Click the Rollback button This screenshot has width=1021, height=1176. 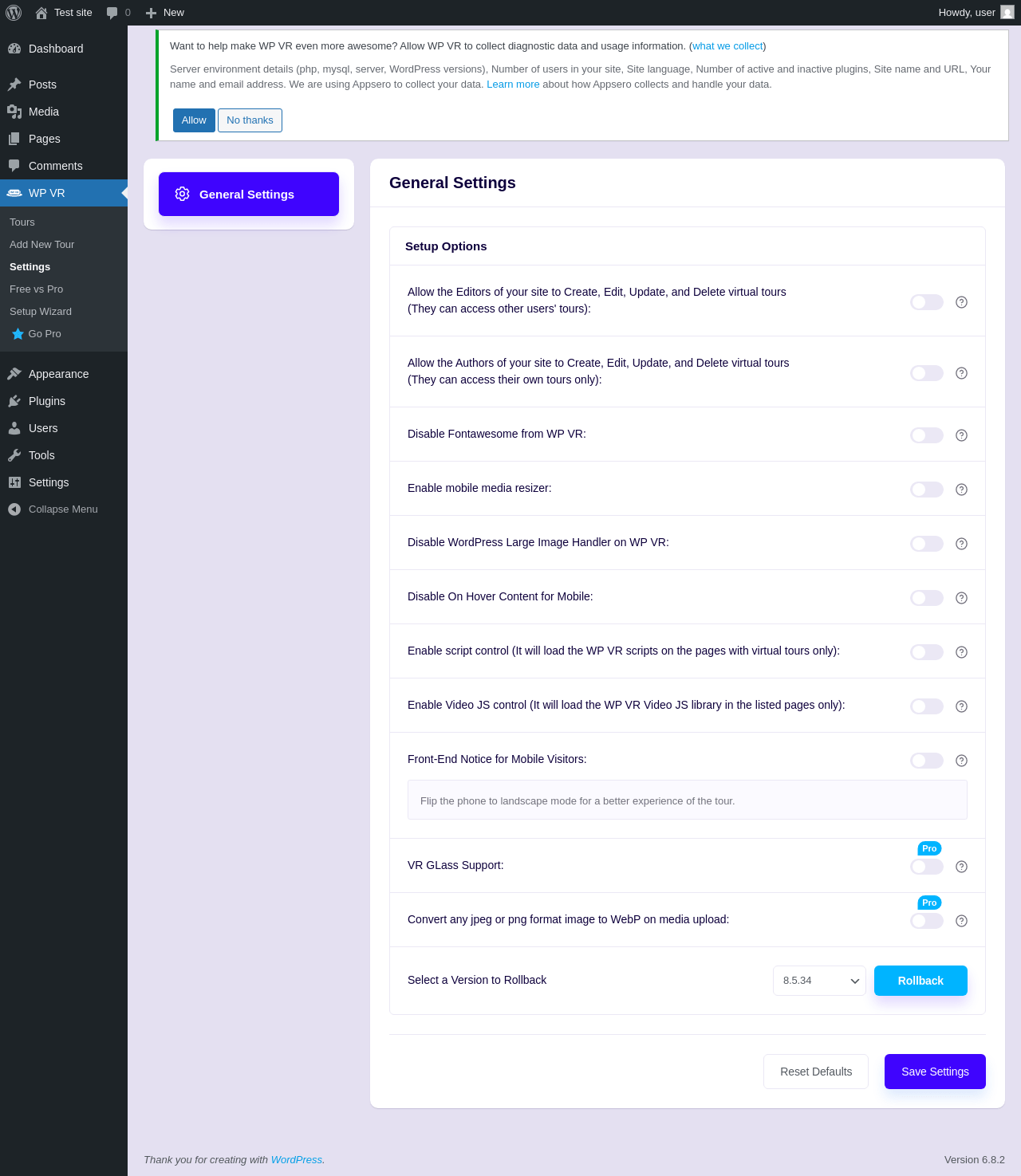coord(920,981)
